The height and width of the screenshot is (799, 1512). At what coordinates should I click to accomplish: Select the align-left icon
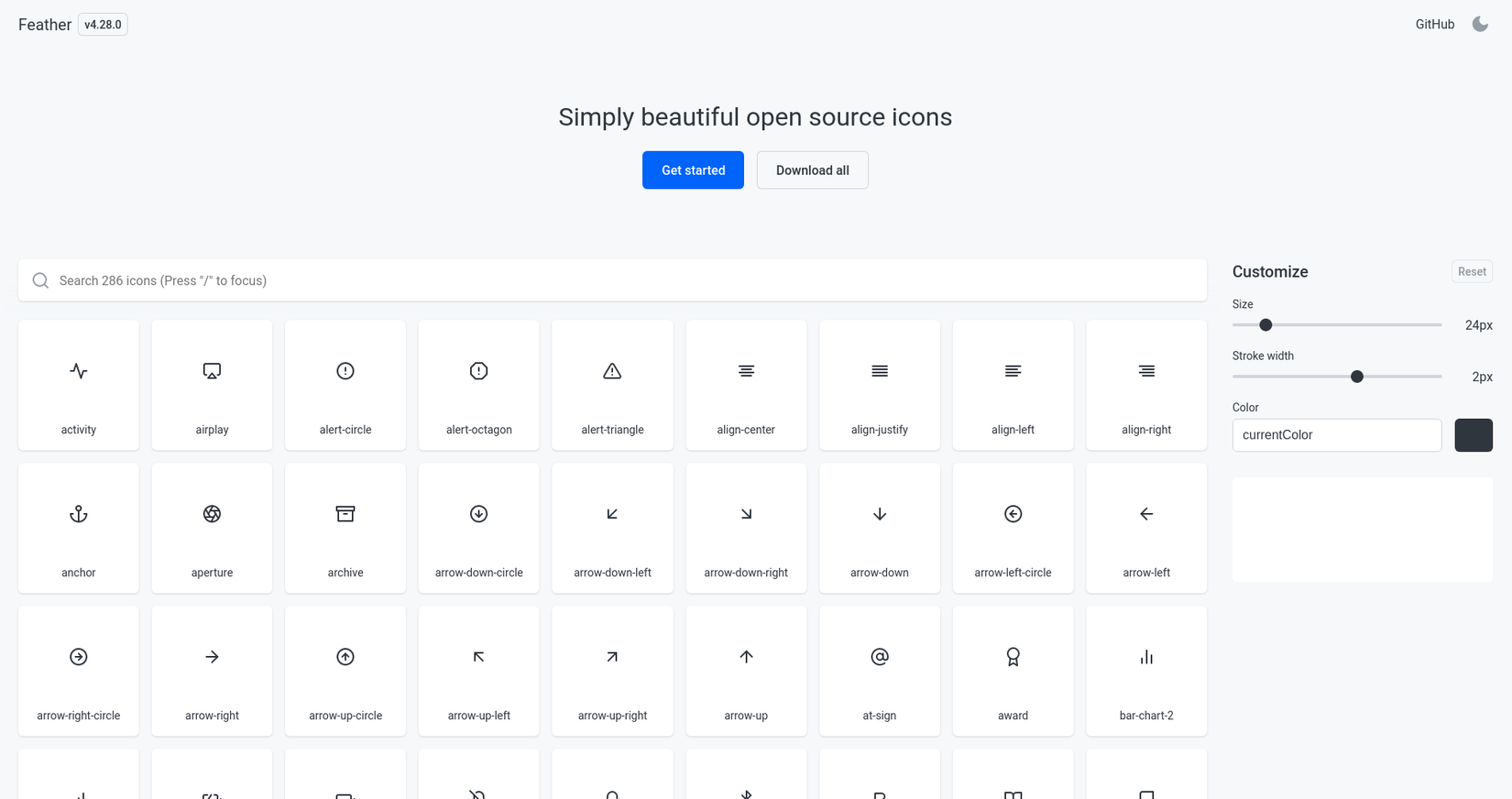pos(1013,385)
